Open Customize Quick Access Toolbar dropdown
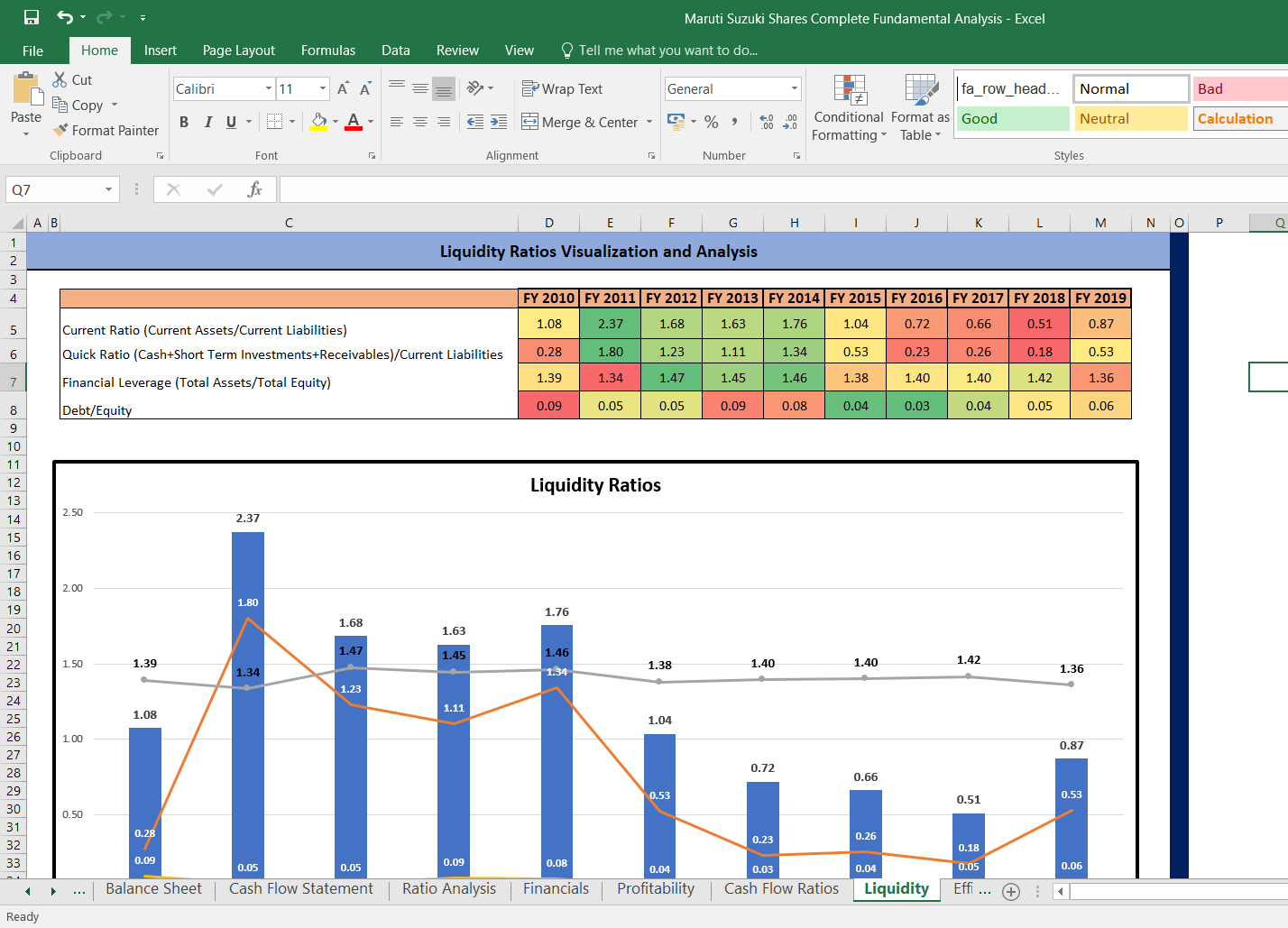This screenshot has height=928, width=1288. (x=143, y=17)
